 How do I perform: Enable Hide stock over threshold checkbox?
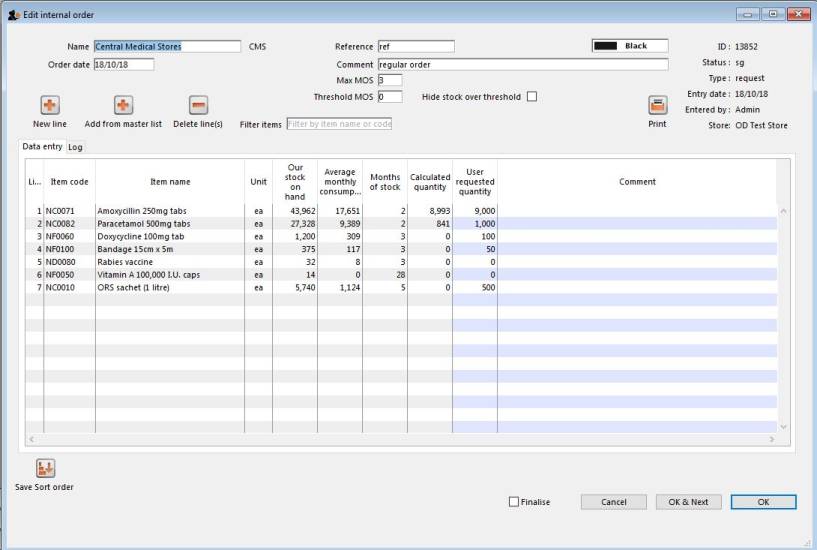[532, 97]
